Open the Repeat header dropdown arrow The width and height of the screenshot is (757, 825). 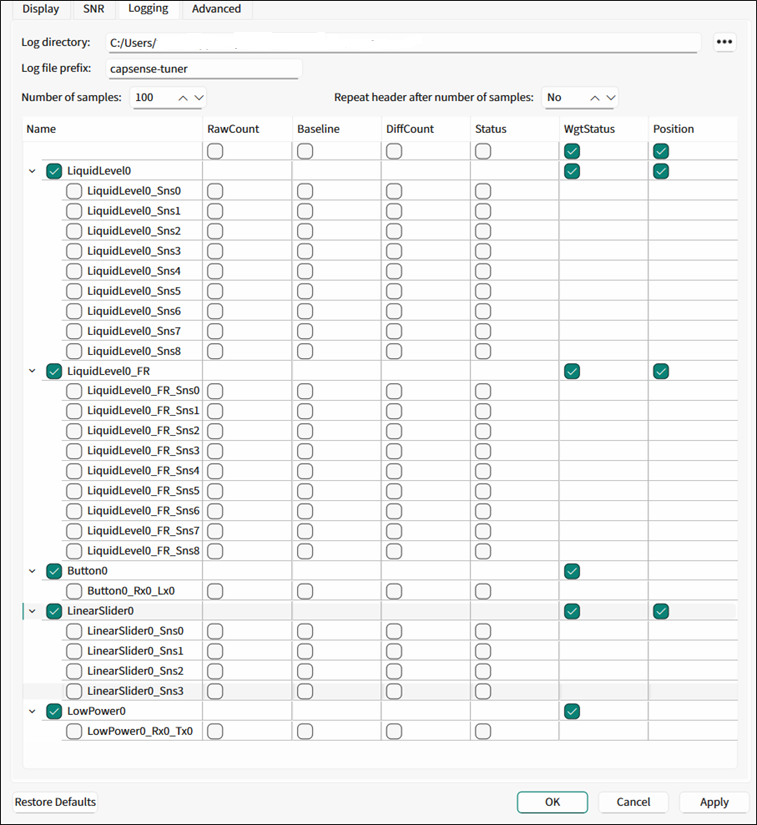(x=610, y=97)
